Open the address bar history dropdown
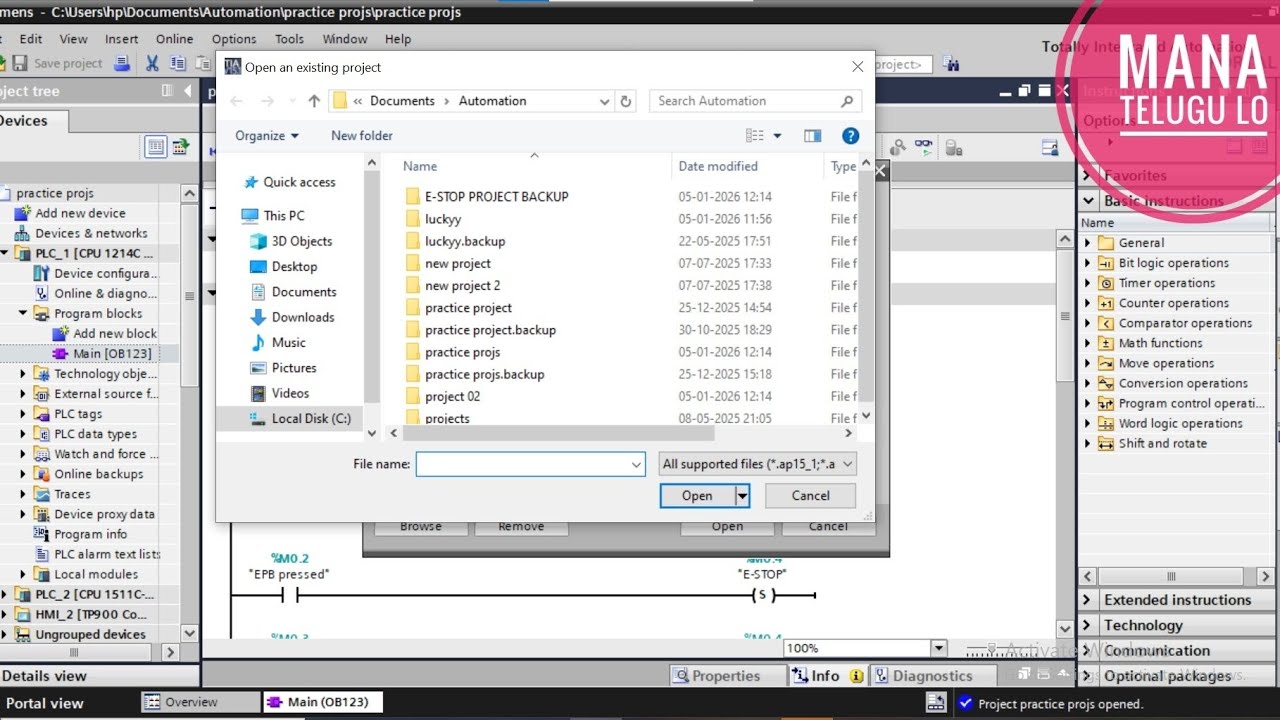 click(604, 101)
